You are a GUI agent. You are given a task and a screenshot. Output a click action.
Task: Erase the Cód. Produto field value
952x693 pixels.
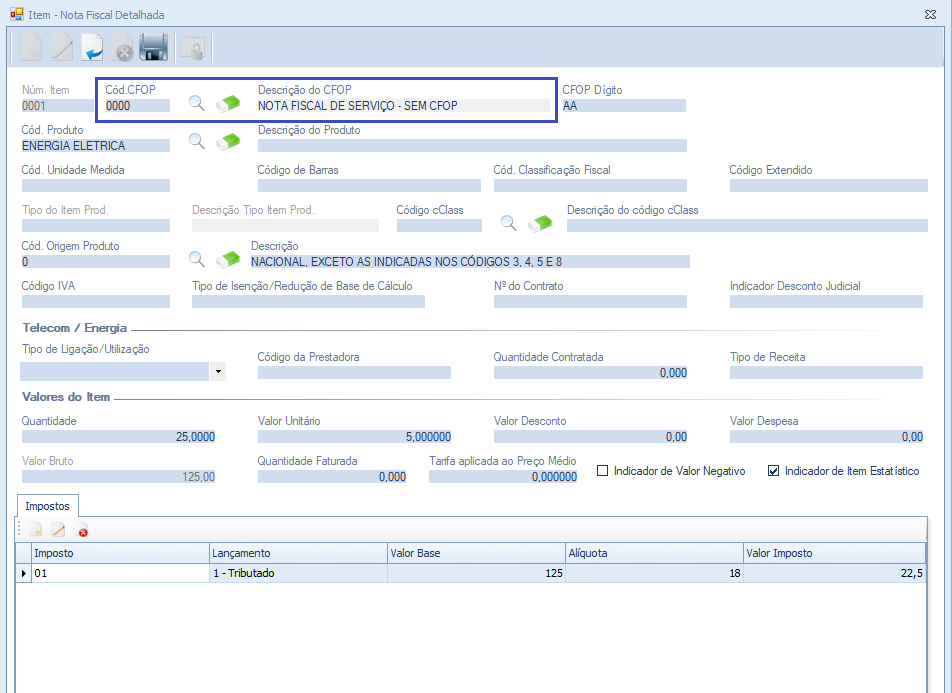229,142
